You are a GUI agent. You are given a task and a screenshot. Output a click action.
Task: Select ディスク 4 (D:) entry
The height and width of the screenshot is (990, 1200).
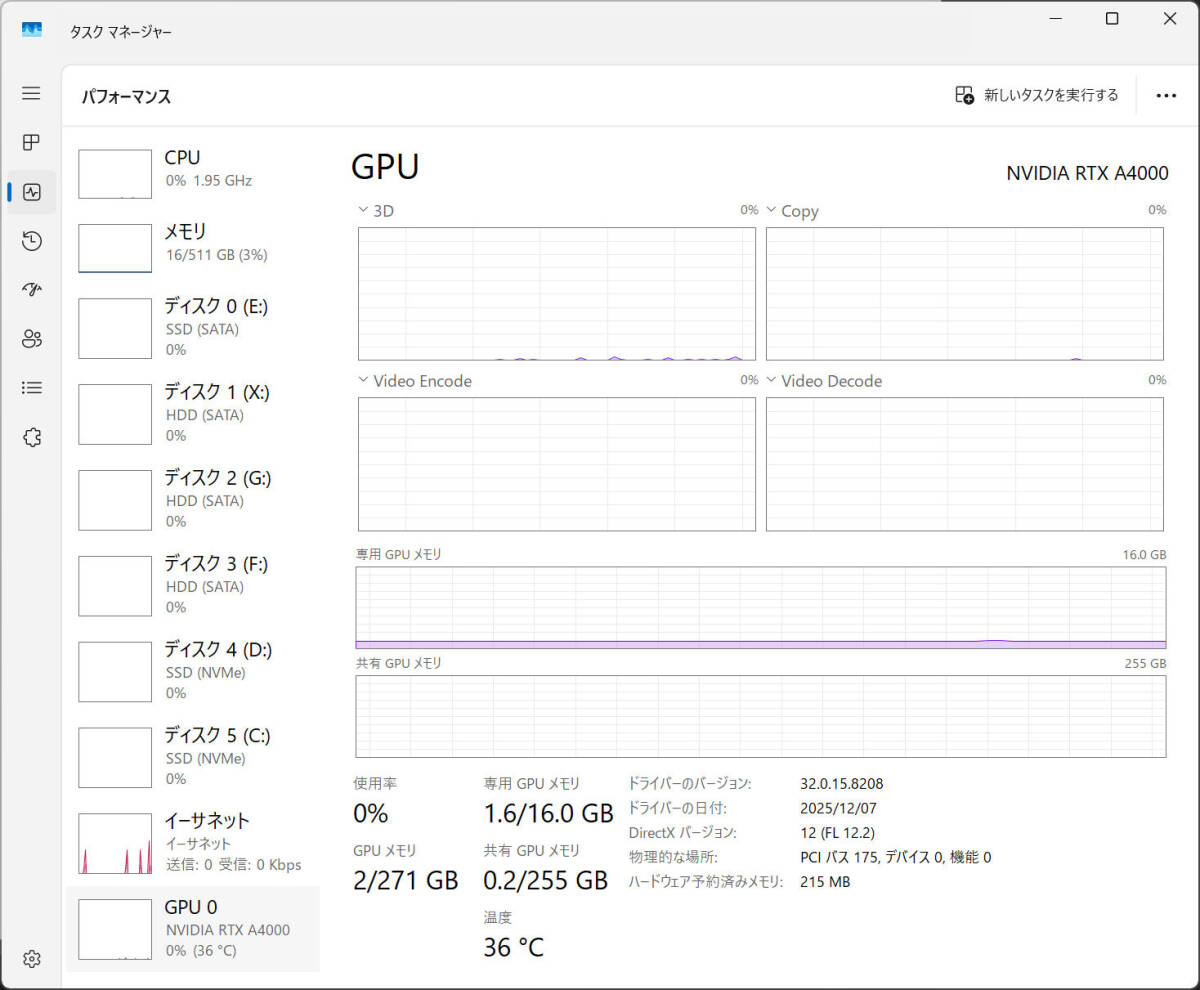point(193,671)
